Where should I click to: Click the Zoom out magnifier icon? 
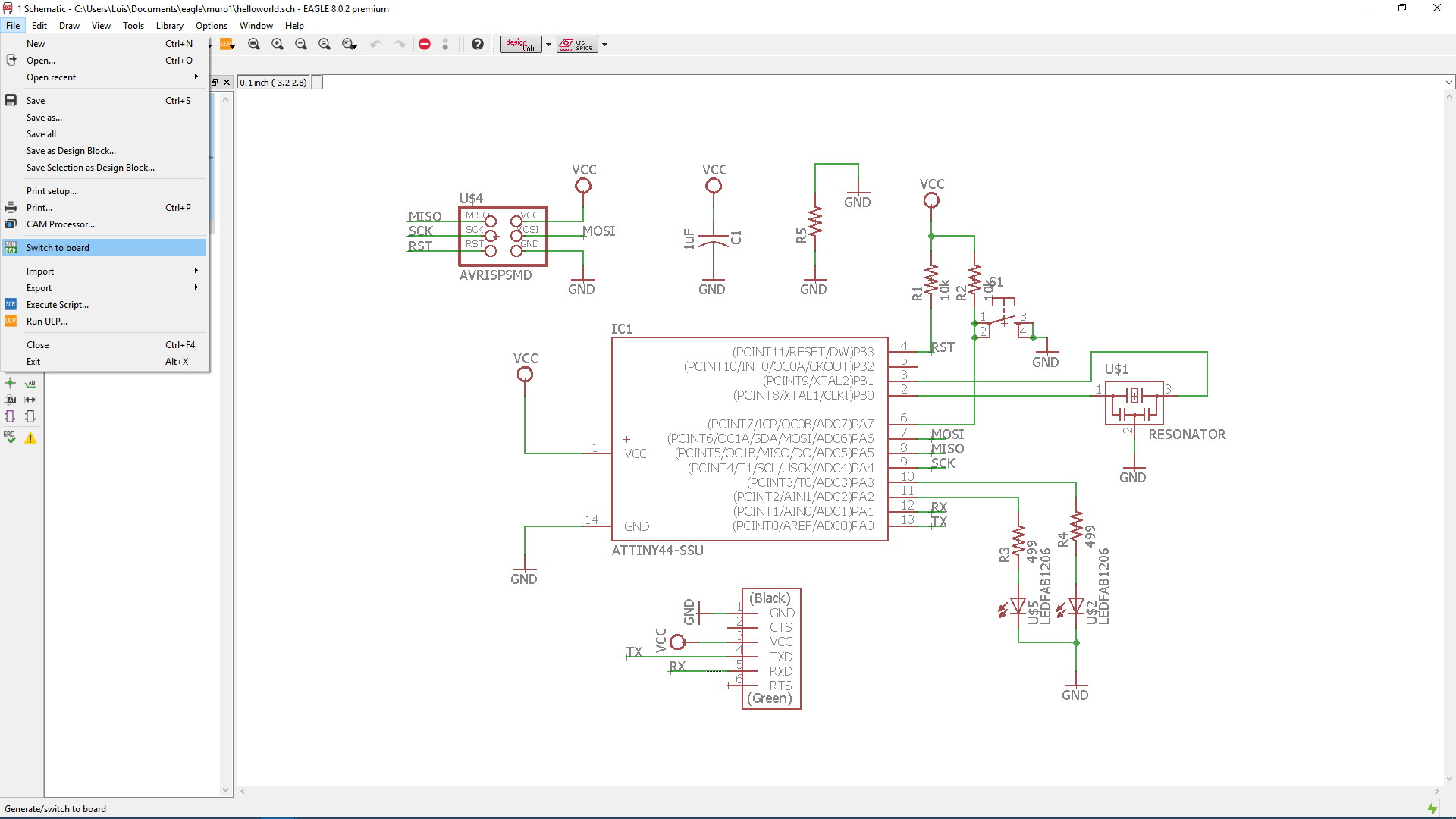coord(301,44)
